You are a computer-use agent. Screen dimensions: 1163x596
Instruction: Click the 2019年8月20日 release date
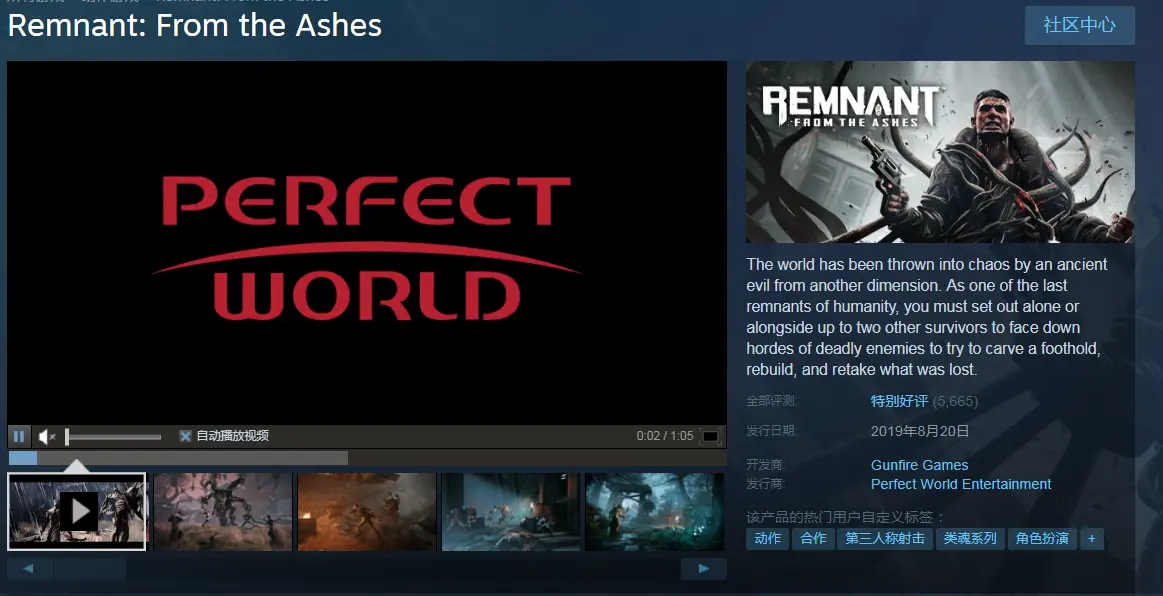pyautogui.click(x=920, y=431)
